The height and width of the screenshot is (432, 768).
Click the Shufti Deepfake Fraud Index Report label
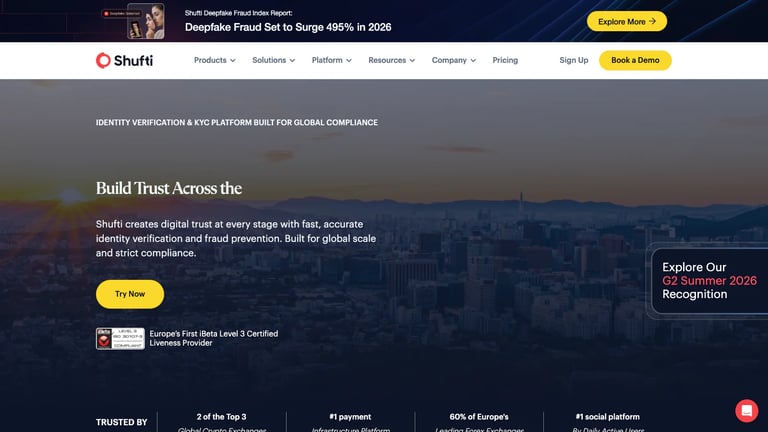tap(239, 13)
